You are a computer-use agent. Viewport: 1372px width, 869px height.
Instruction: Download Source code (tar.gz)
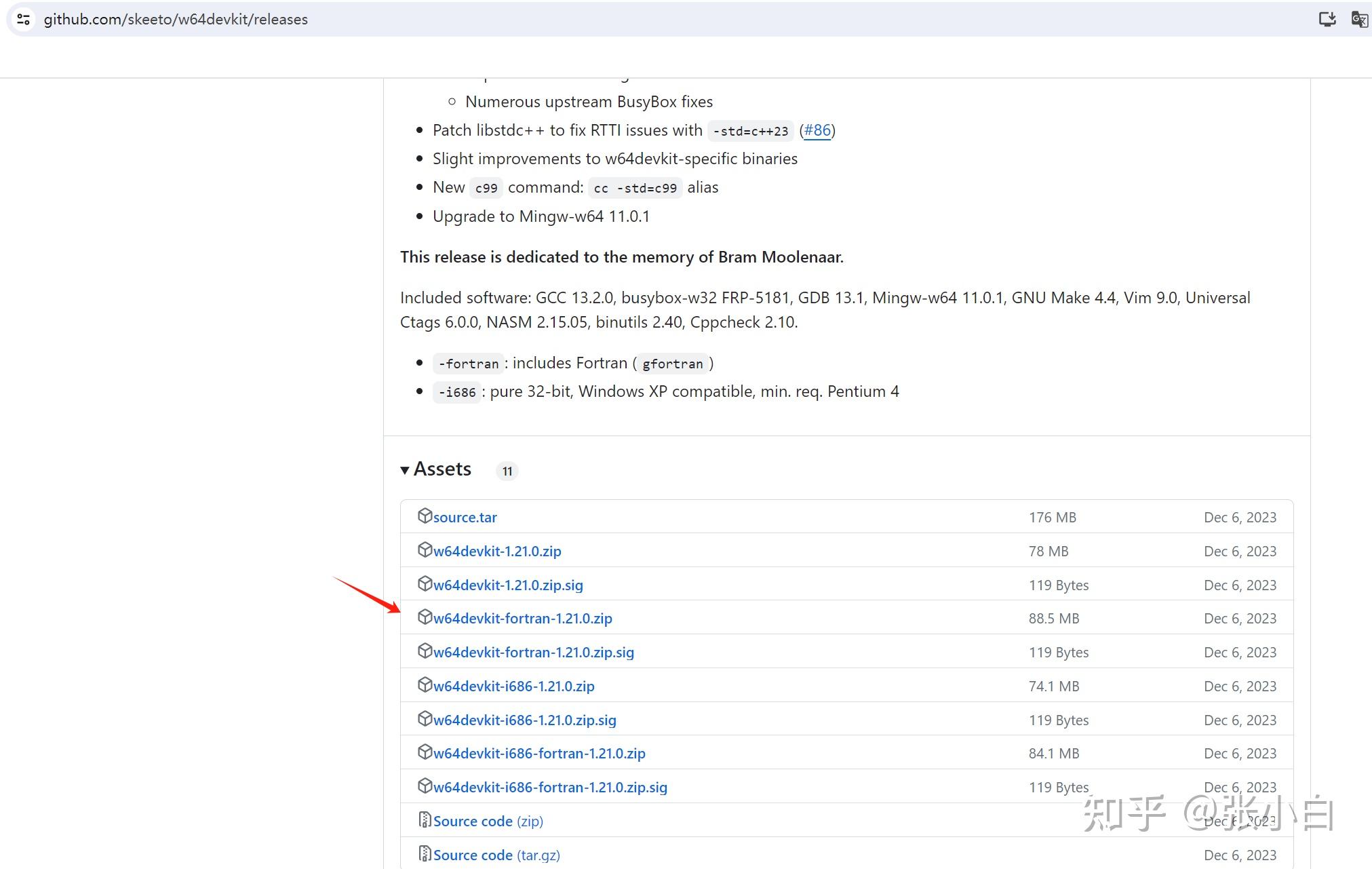tap(496, 855)
